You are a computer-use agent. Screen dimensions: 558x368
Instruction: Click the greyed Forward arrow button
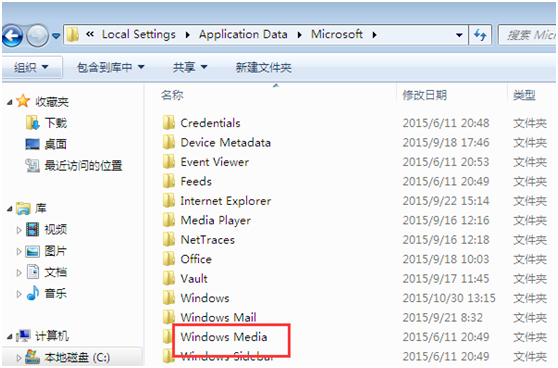click(38, 36)
